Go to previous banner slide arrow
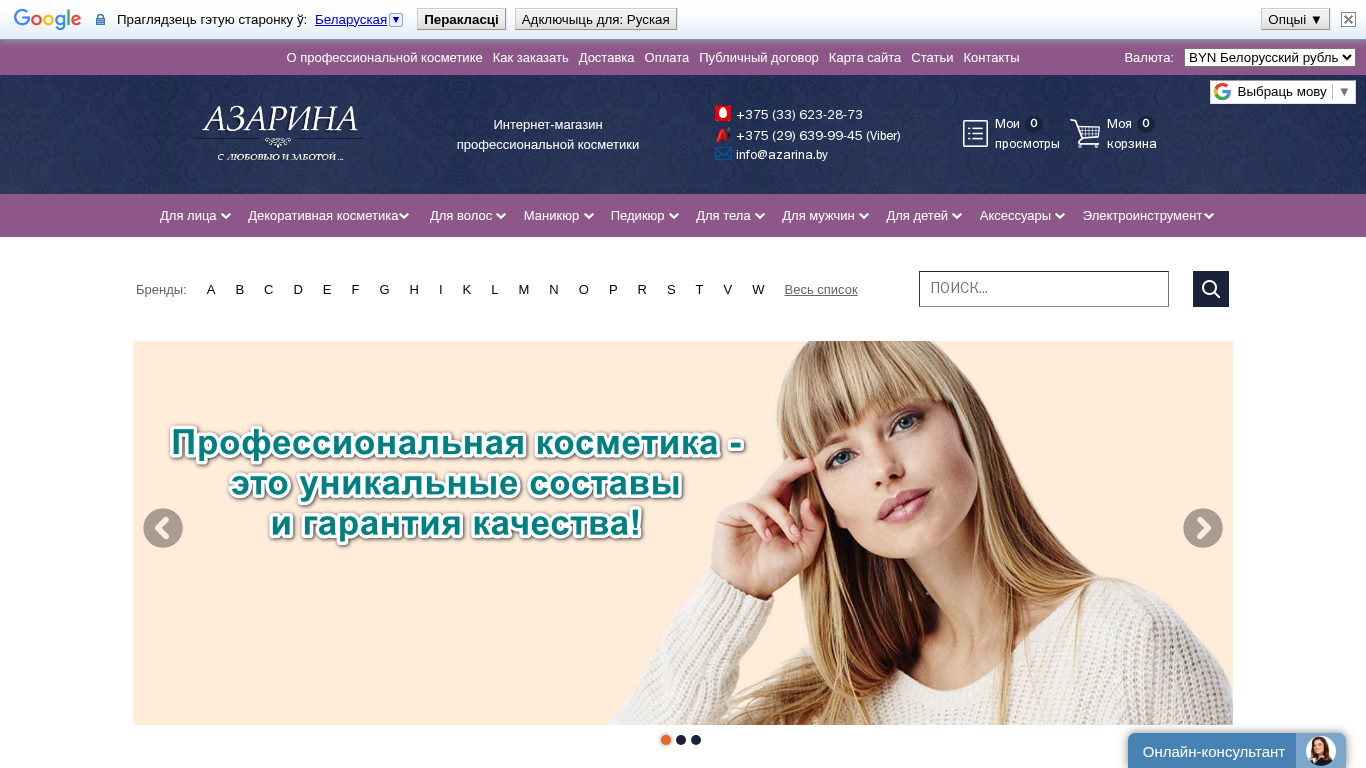The width and height of the screenshot is (1366, 768). pos(163,528)
